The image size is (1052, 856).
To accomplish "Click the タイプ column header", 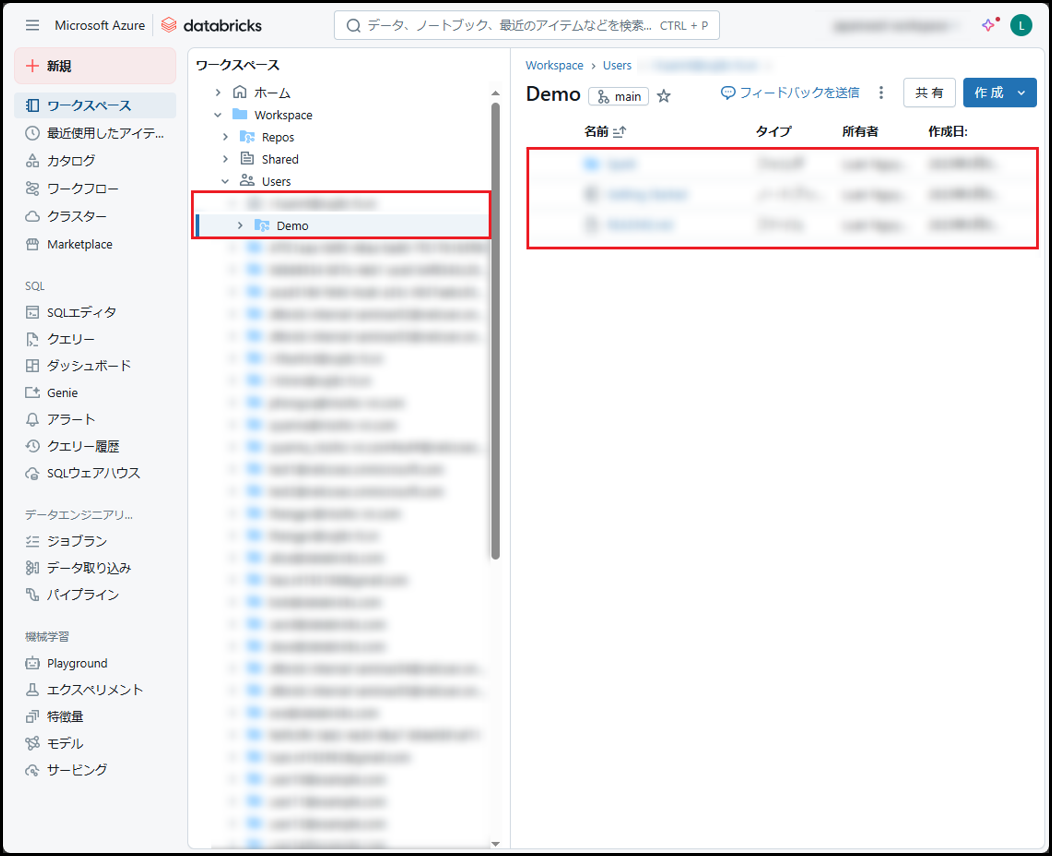I will pyautogui.click(x=774, y=131).
